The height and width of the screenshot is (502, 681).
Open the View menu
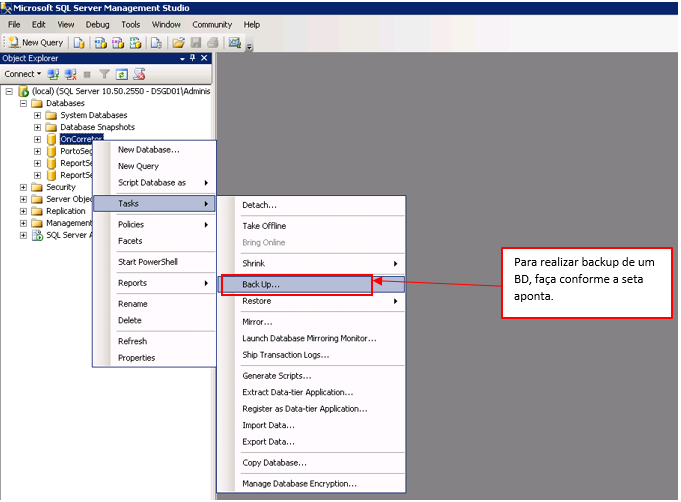pyautogui.click(x=66, y=25)
